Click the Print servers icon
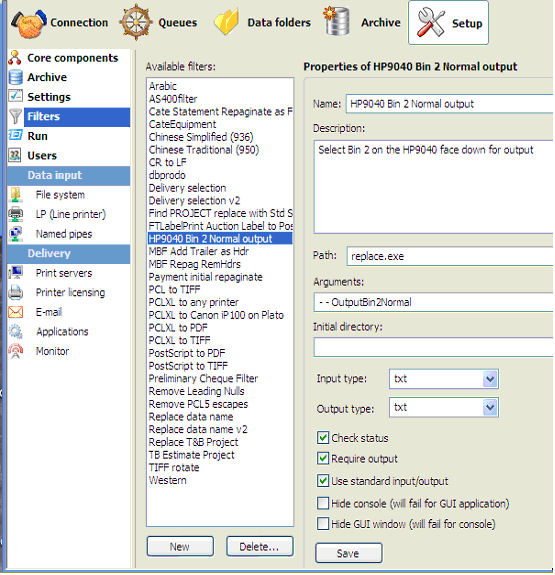Viewport: 555px width, 575px height. [x=15, y=273]
